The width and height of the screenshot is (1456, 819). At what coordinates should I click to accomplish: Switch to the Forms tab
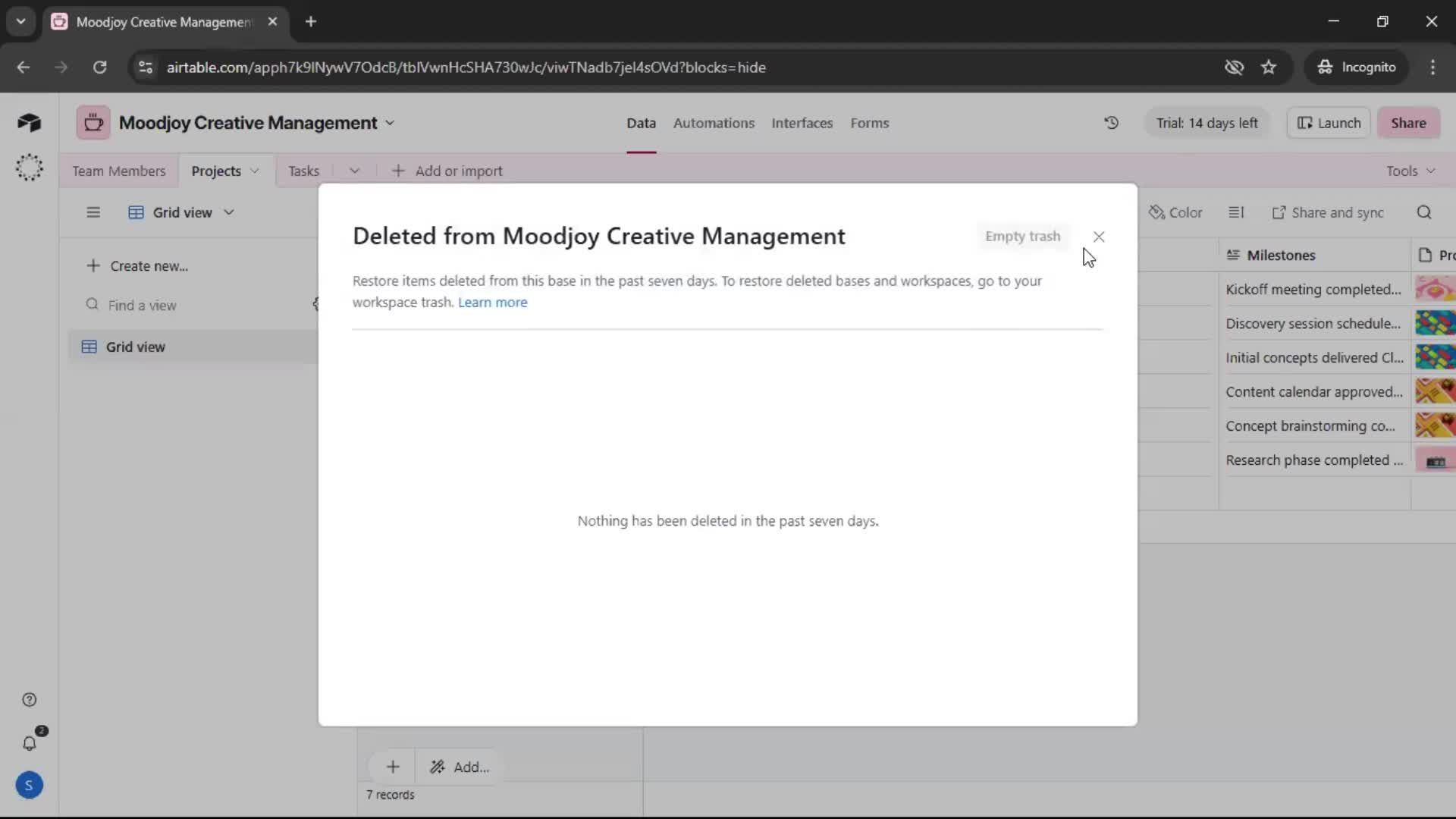[869, 123]
